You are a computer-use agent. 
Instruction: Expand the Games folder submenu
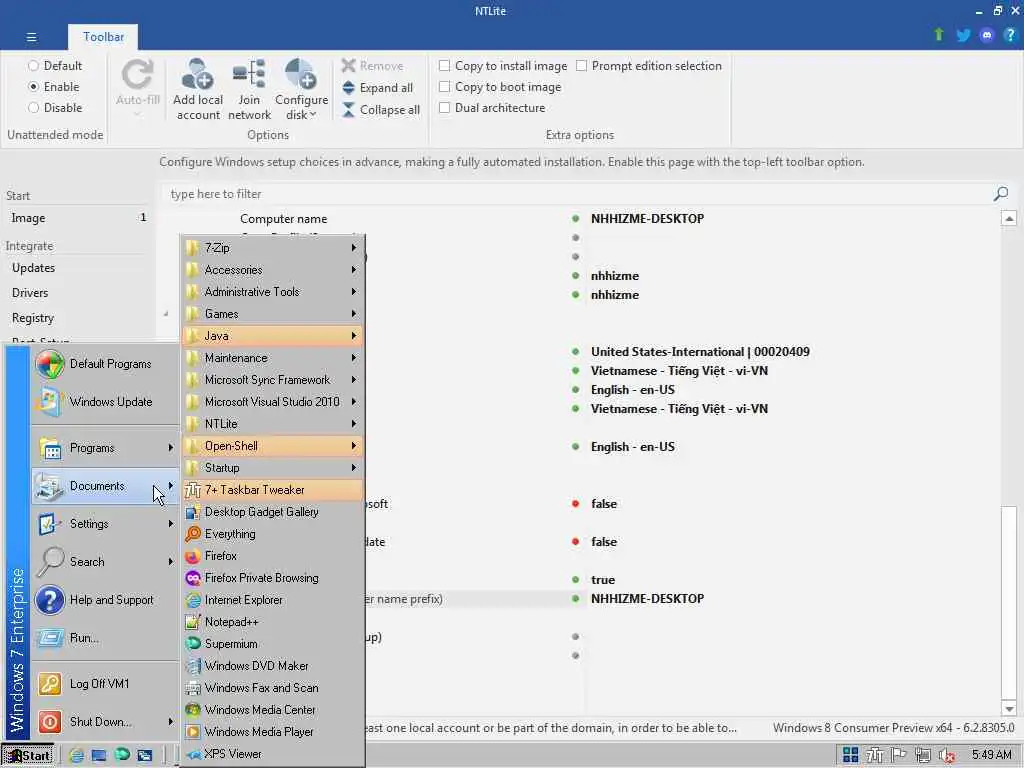(x=273, y=314)
